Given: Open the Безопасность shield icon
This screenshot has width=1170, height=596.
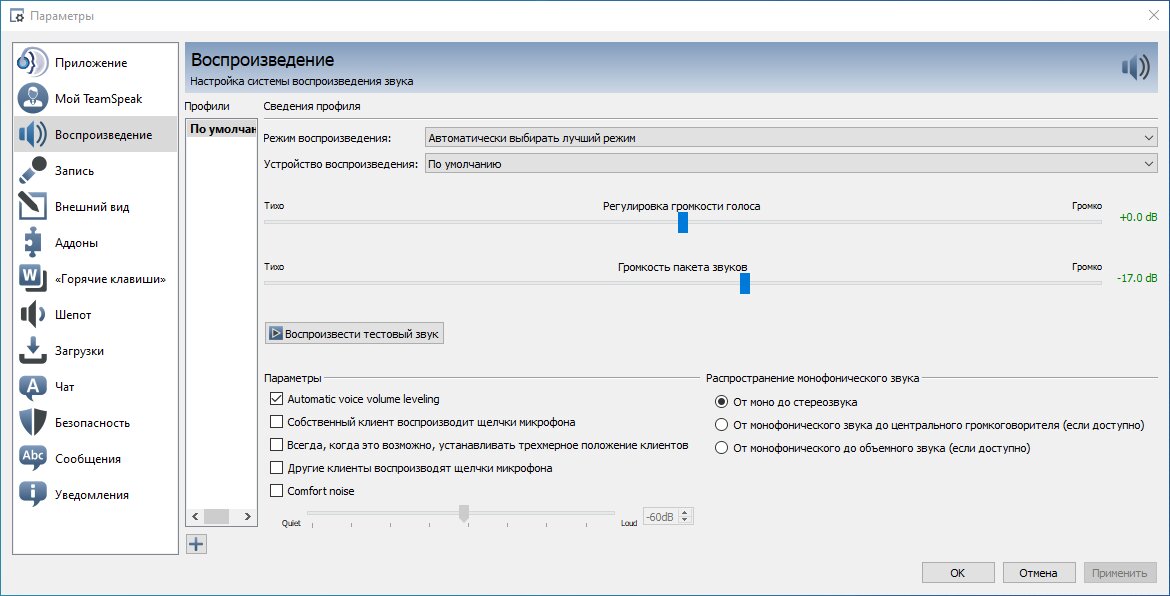Looking at the screenshot, I should (32, 422).
